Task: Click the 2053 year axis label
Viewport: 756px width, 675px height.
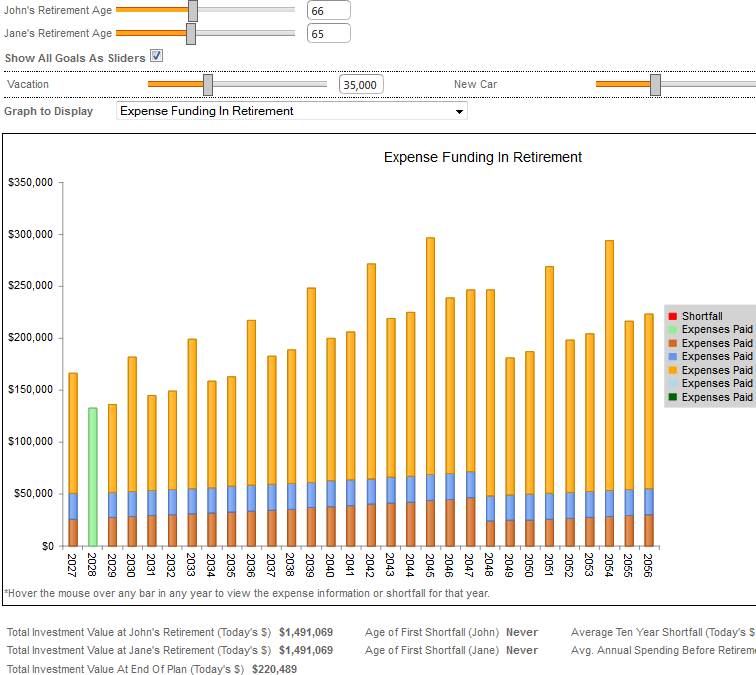Action: click(x=589, y=566)
